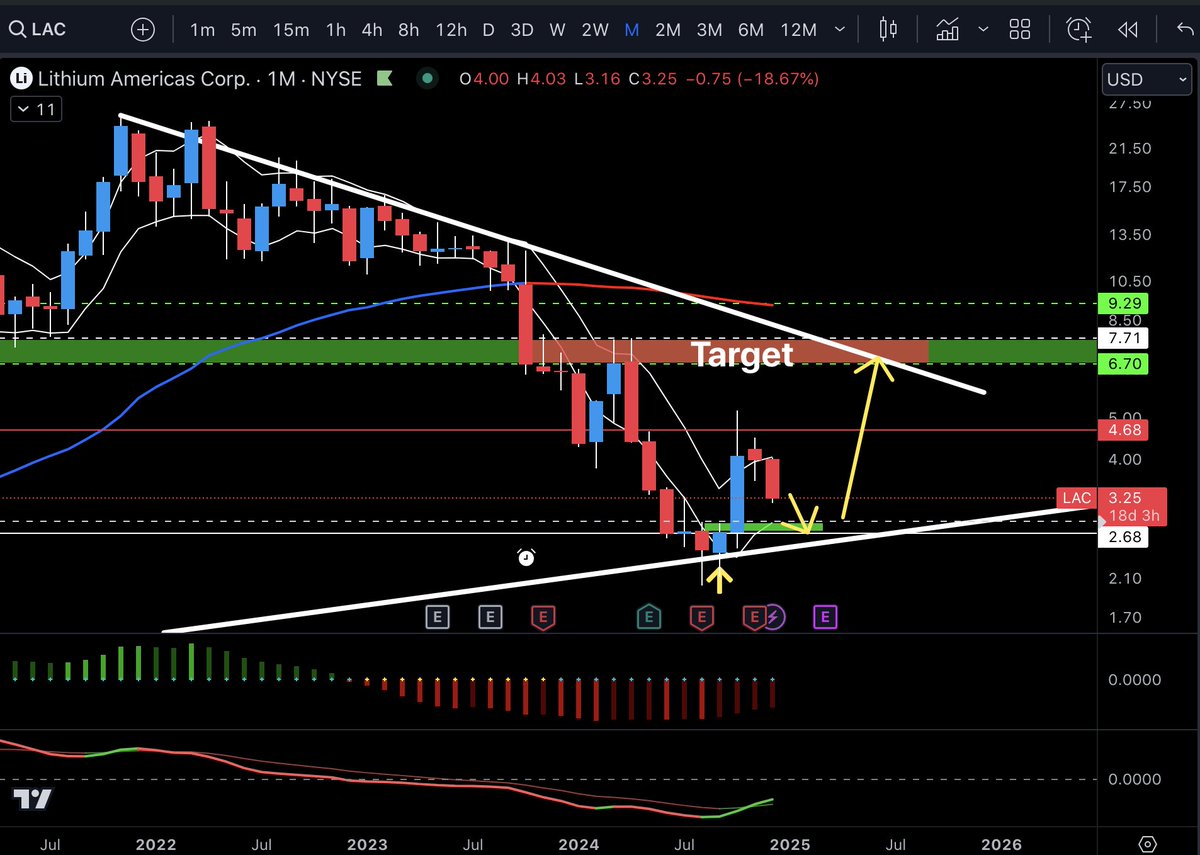Open the purple lightning event marker
This screenshot has width=1200, height=855.
tap(775, 617)
